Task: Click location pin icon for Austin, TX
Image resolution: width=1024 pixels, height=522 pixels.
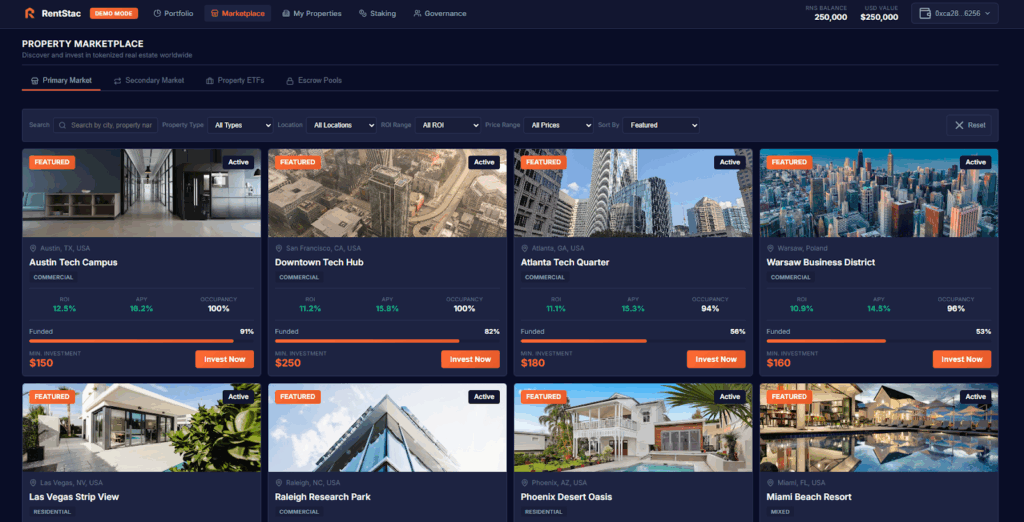Action: point(33,248)
